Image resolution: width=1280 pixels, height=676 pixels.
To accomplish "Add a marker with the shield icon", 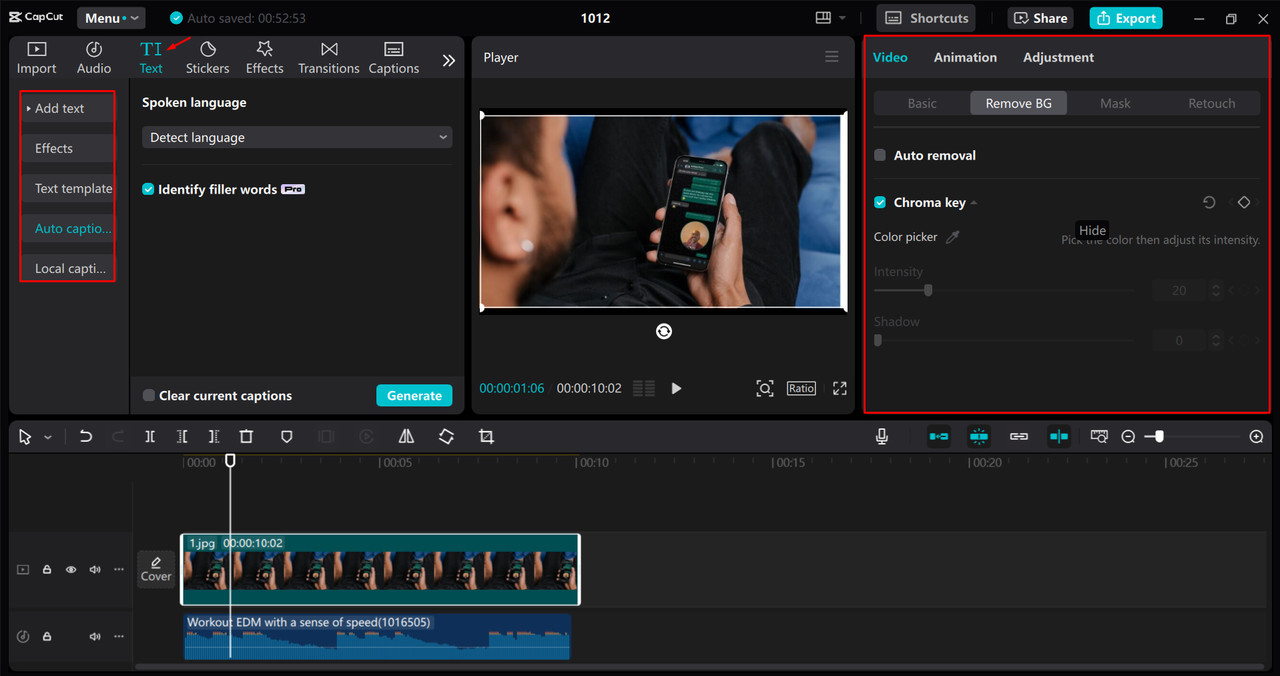I will click(286, 437).
